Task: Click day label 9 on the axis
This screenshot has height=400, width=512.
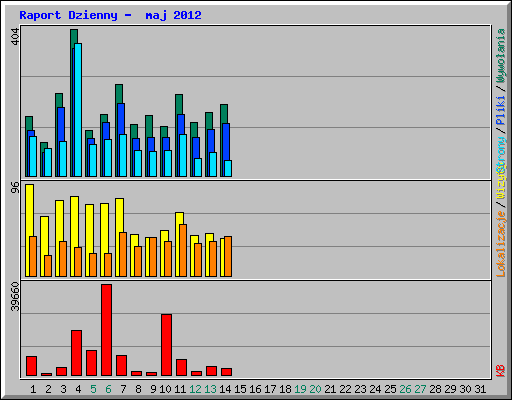Action: click(x=153, y=389)
